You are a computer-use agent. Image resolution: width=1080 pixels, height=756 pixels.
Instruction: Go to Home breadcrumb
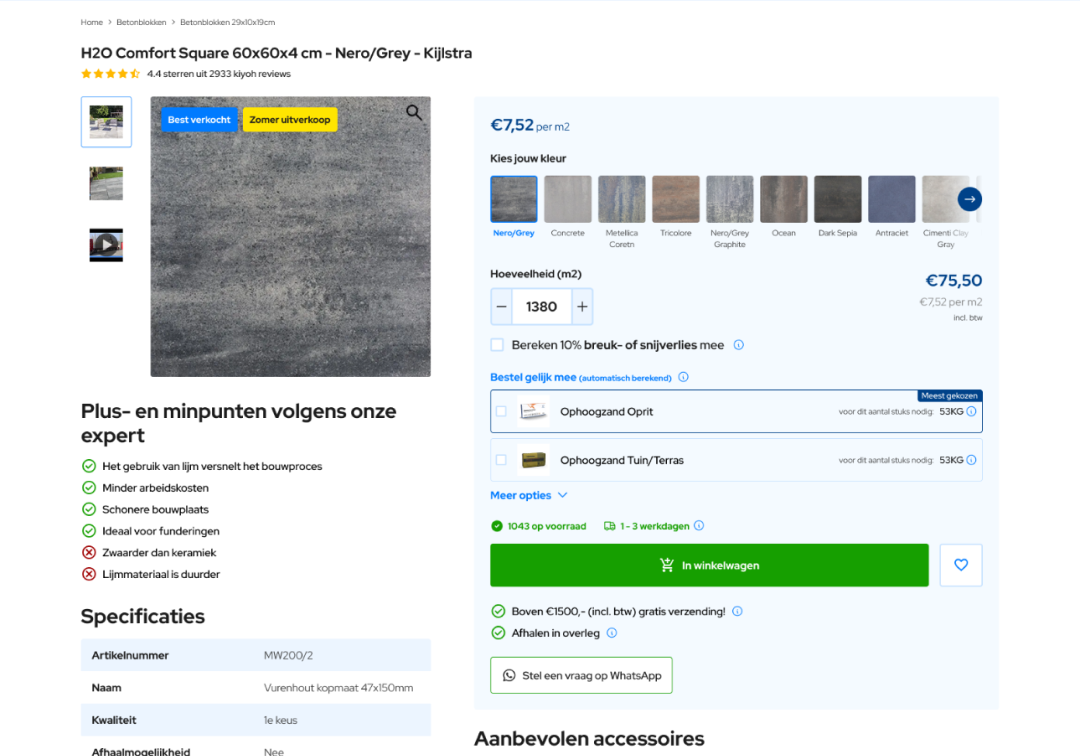[92, 22]
